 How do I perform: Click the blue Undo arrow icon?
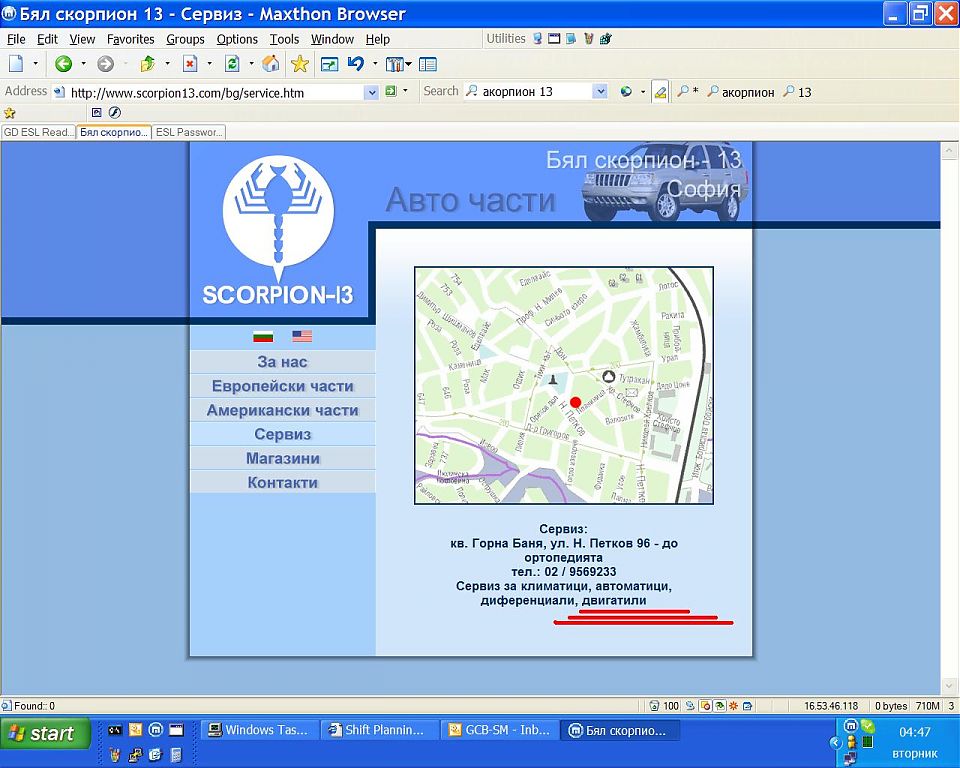355,64
